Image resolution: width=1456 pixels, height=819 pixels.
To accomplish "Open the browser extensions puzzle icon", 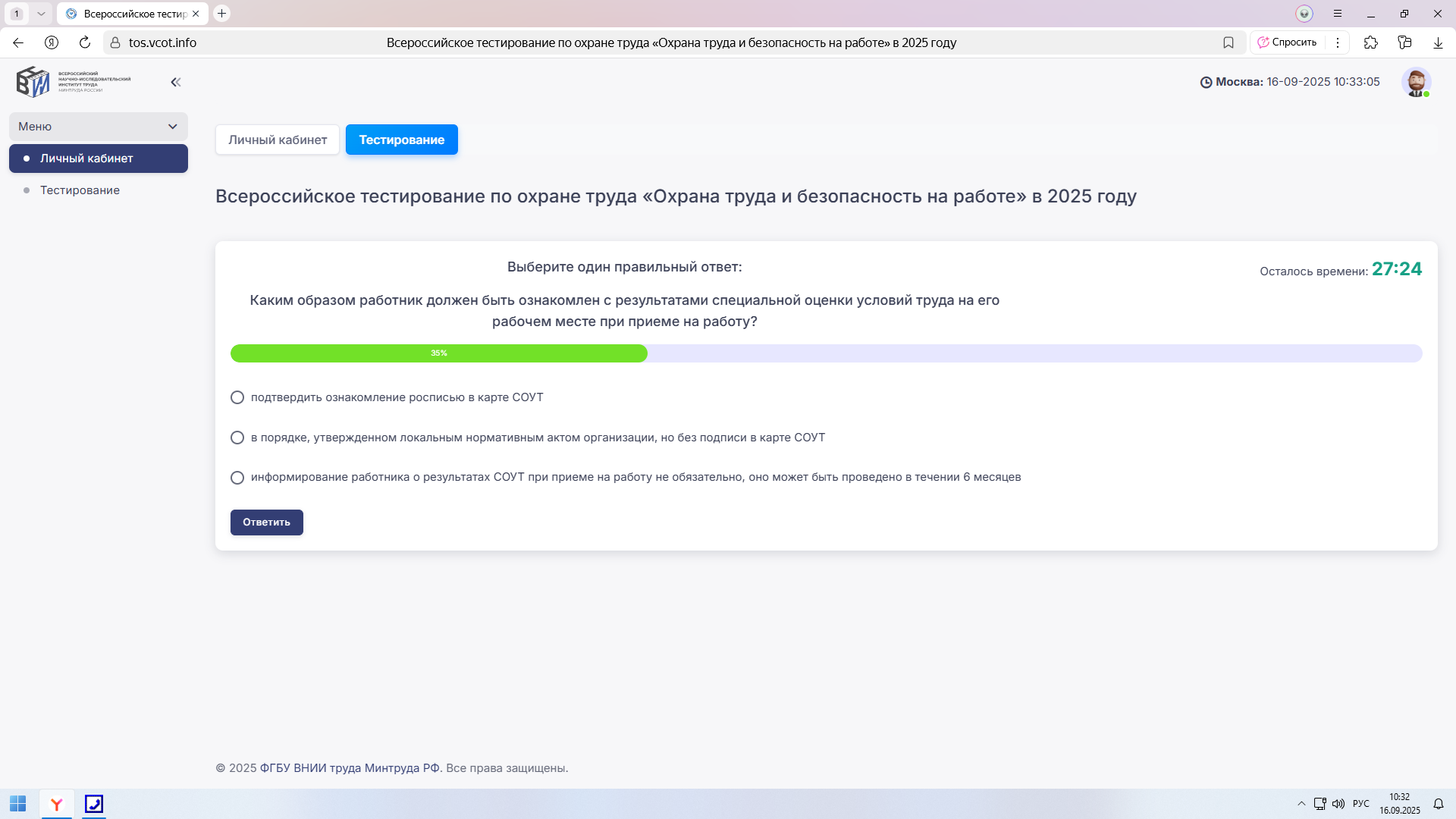I will coord(1370,42).
